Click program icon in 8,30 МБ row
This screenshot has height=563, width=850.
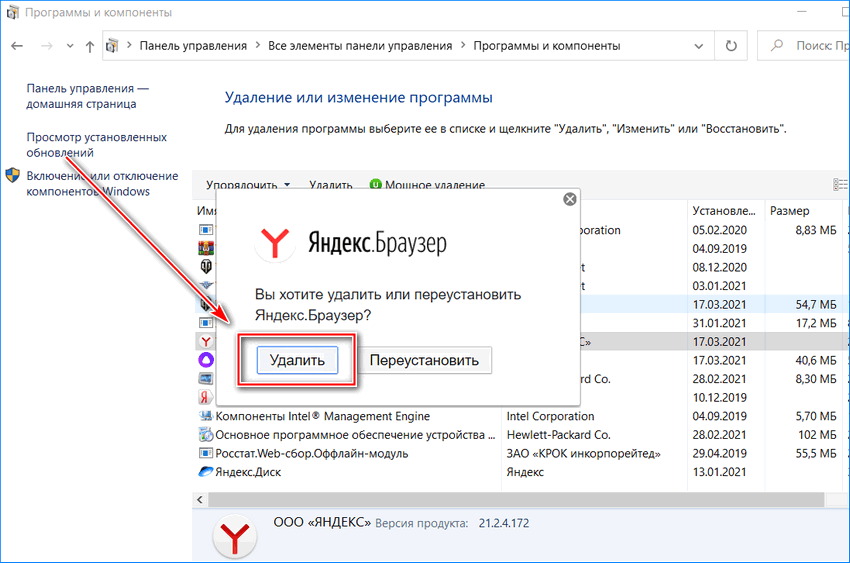click(206, 379)
